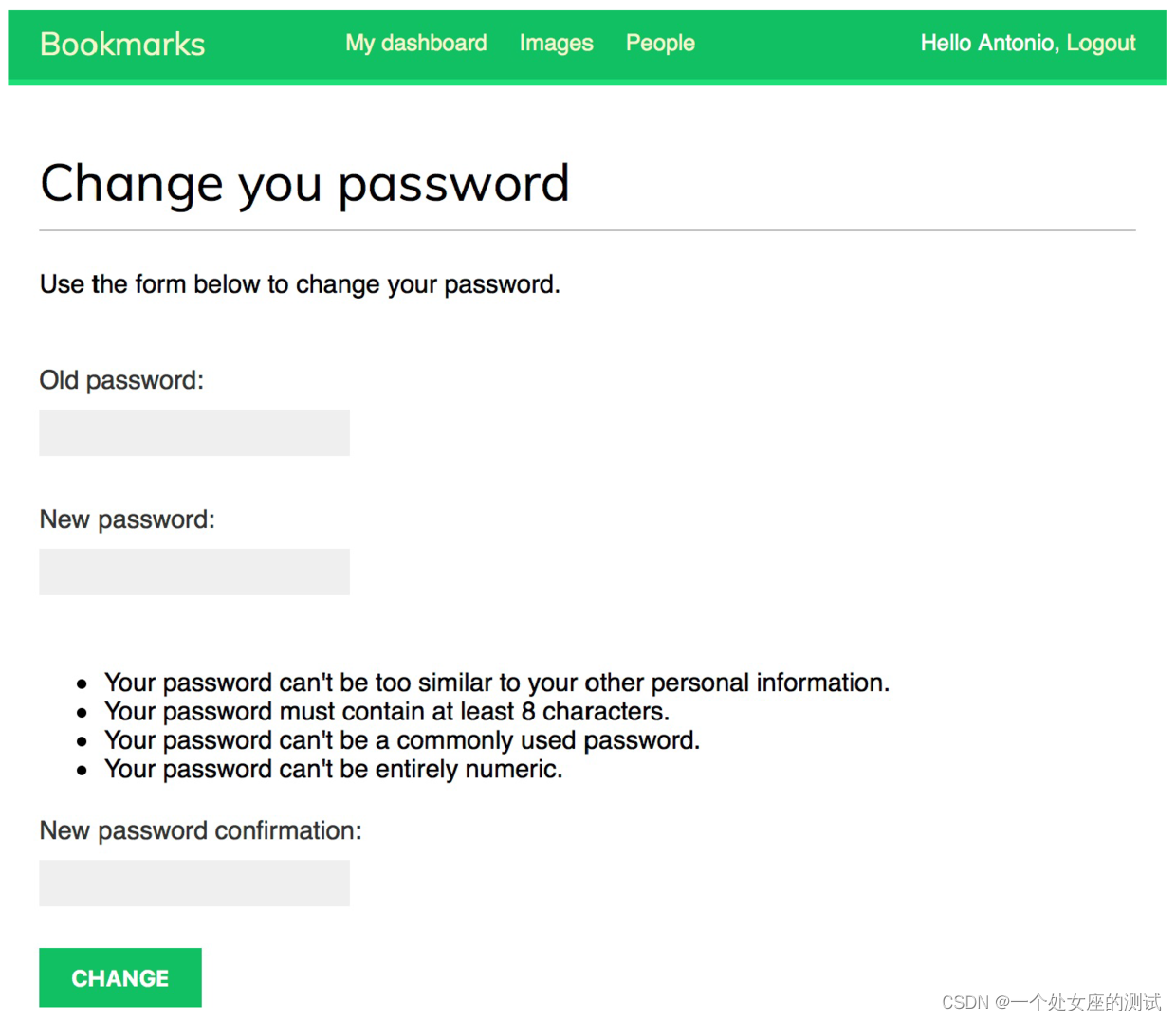Click the Logout link
This screenshot has height=1020, width=1176.
pyautogui.click(x=1101, y=43)
